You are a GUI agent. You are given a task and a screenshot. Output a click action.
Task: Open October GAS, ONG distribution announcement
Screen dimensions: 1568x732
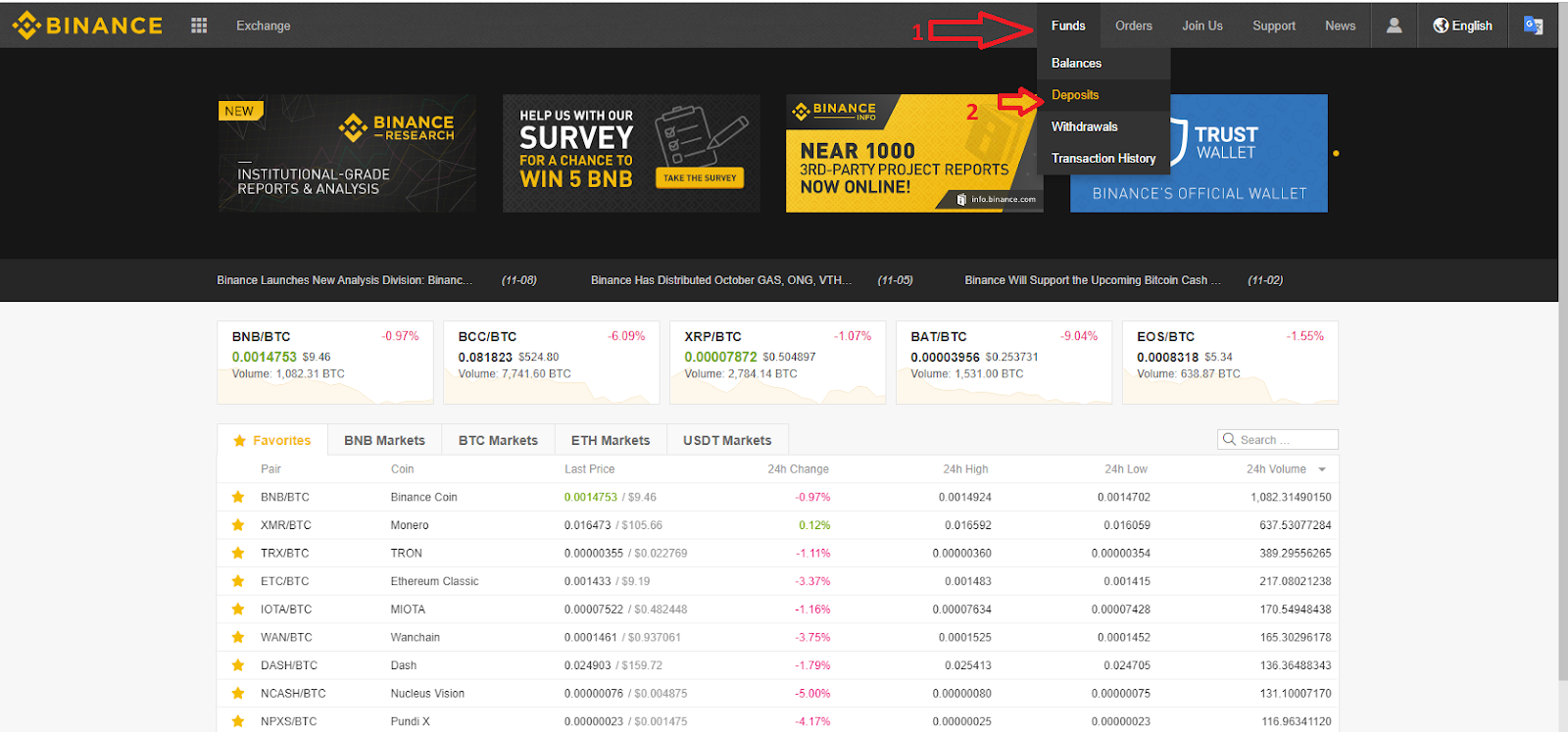tap(721, 280)
